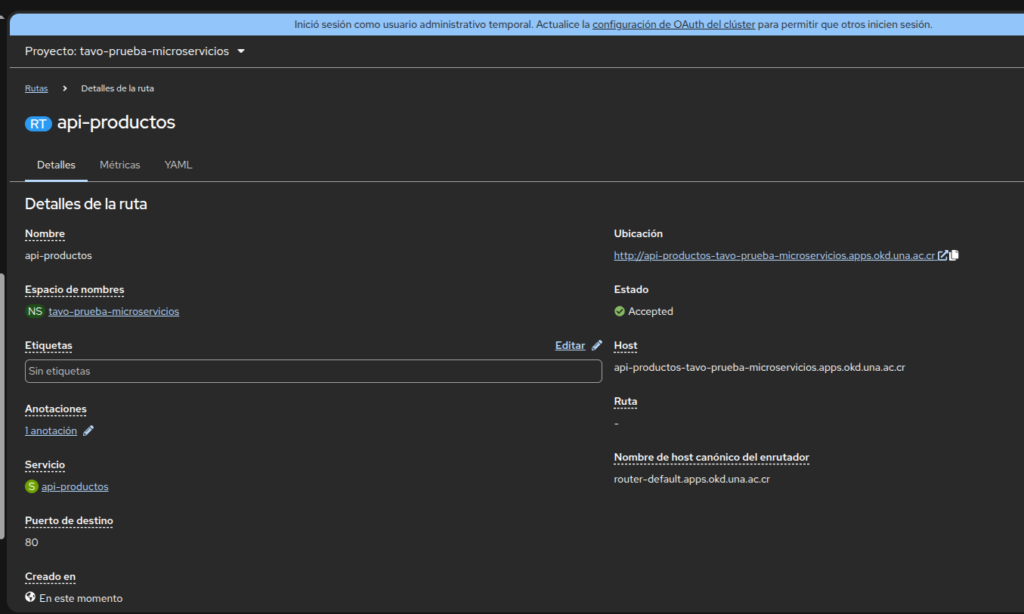Screen dimensions: 1024x614
Task: Click the external link icon after the URL
Action: click(x=942, y=255)
